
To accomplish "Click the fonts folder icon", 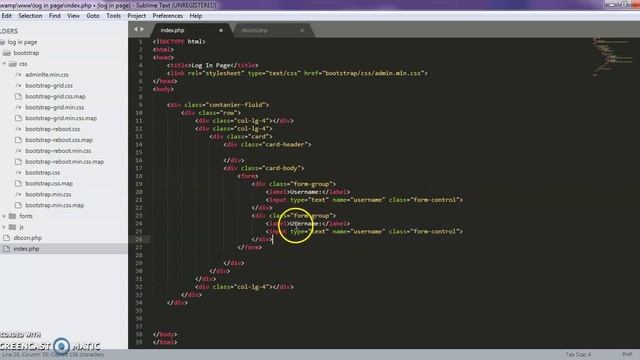I will [13, 216].
